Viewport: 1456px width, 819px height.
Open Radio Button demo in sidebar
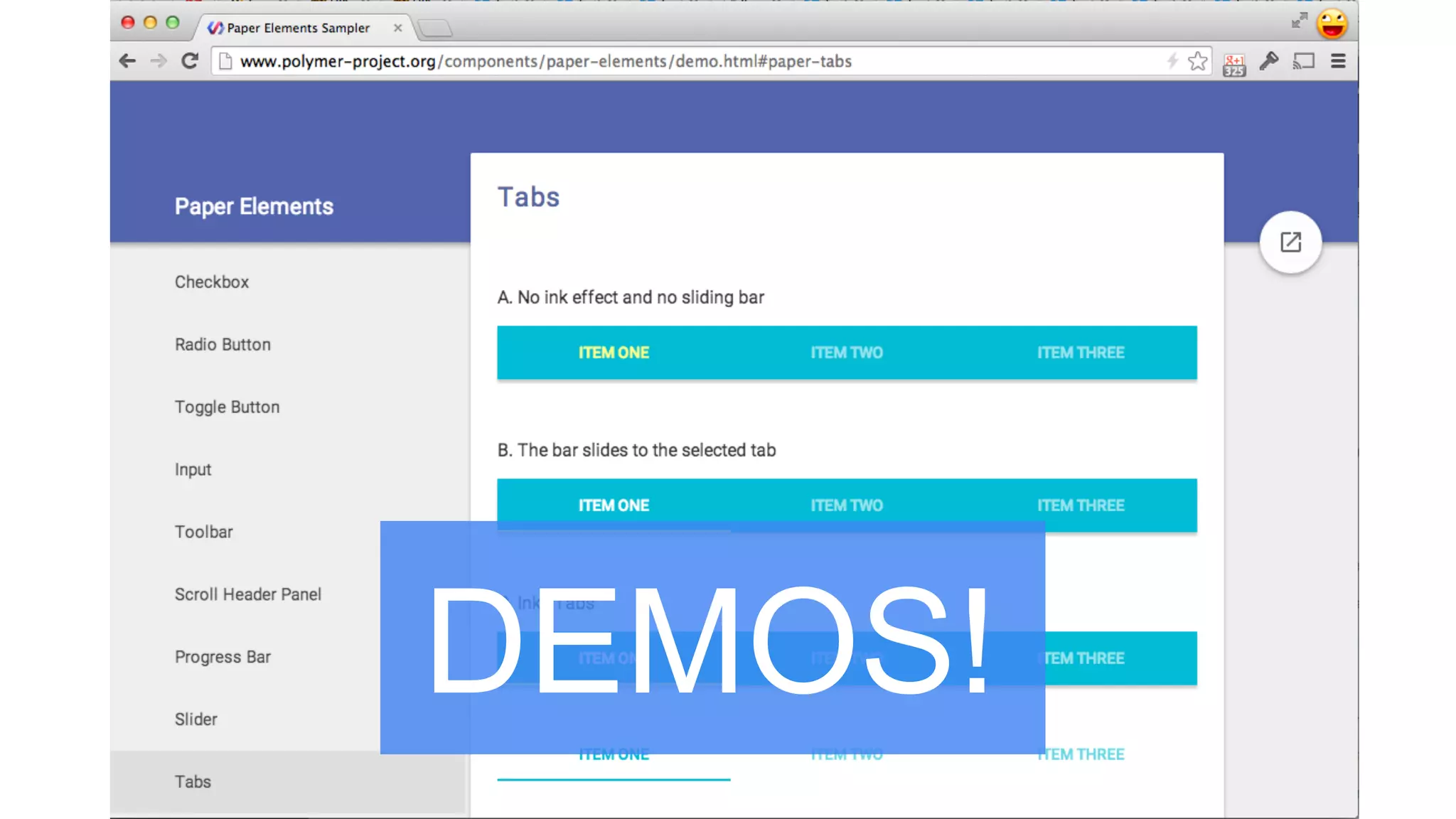coord(223,345)
